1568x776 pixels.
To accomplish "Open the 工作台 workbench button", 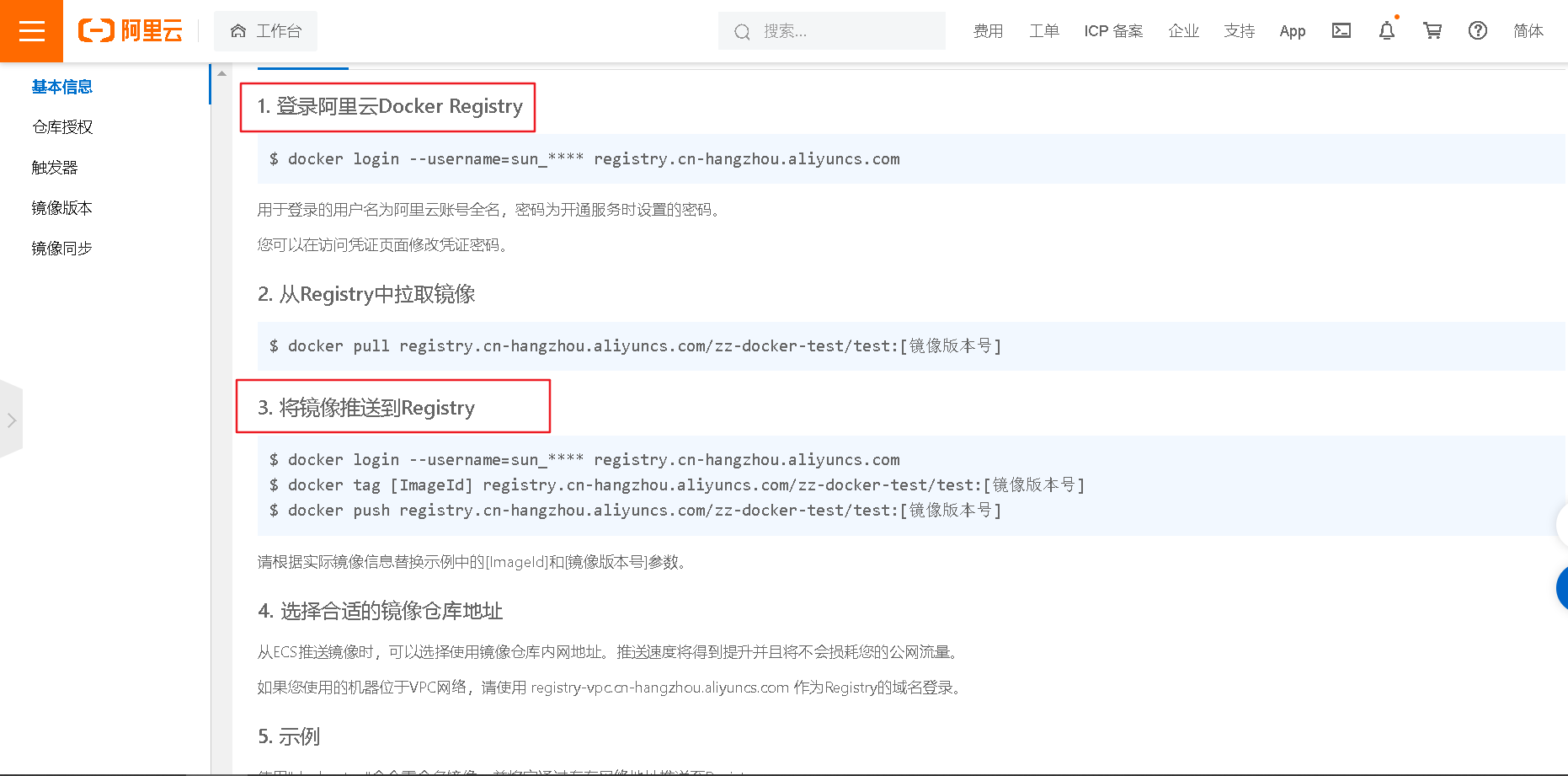I will 265,31.
